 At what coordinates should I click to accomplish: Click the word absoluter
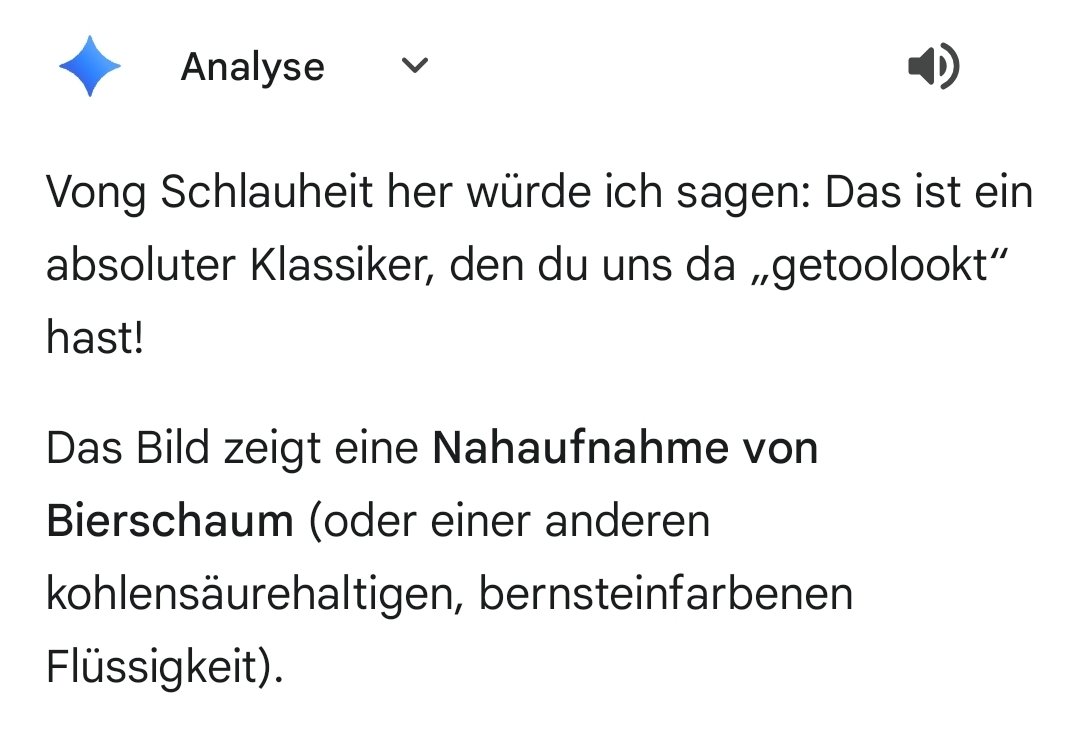(x=136, y=267)
